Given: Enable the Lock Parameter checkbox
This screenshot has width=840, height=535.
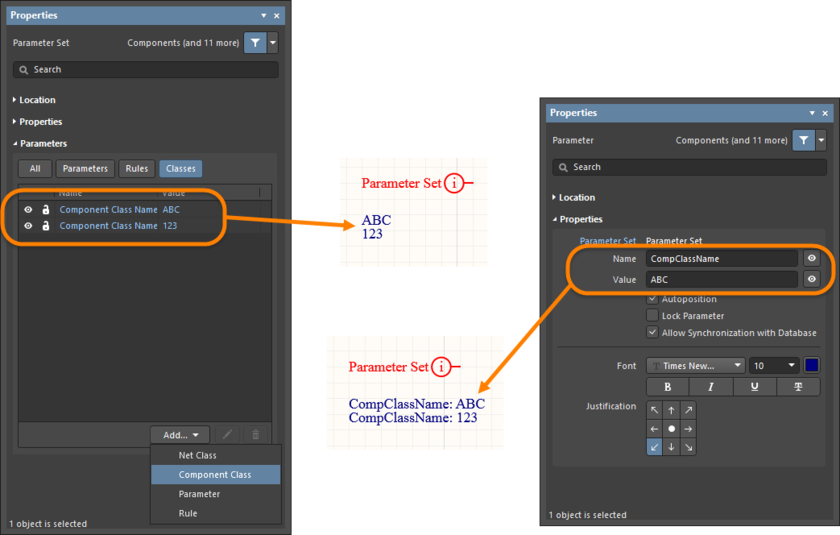Looking at the screenshot, I should pyautogui.click(x=653, y=316).
